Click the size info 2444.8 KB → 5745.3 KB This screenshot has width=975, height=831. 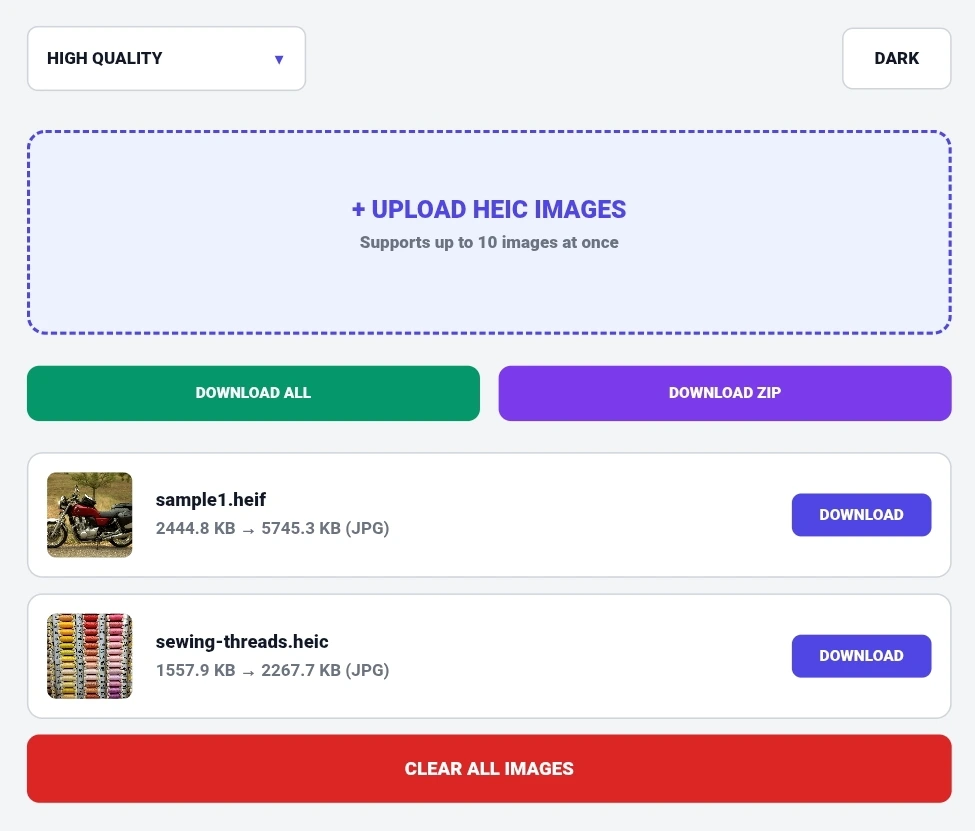pyautogui.click(x=272, y=528)
